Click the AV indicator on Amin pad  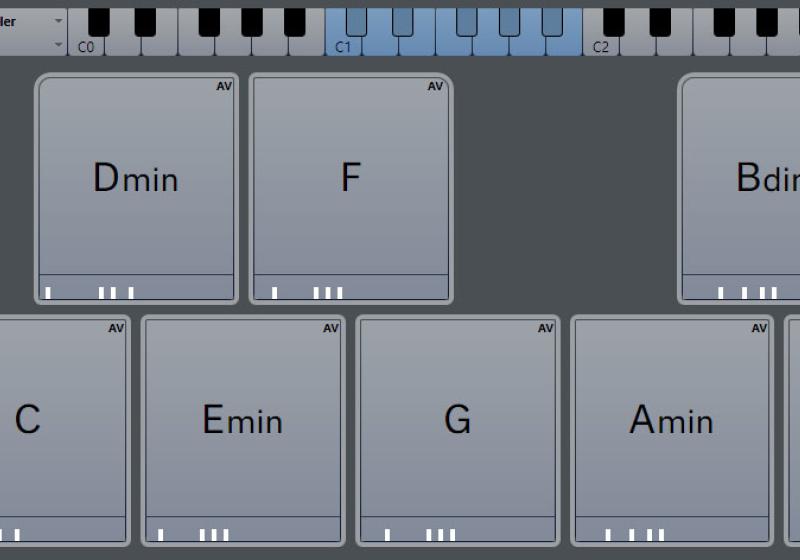tap(759, 328)
